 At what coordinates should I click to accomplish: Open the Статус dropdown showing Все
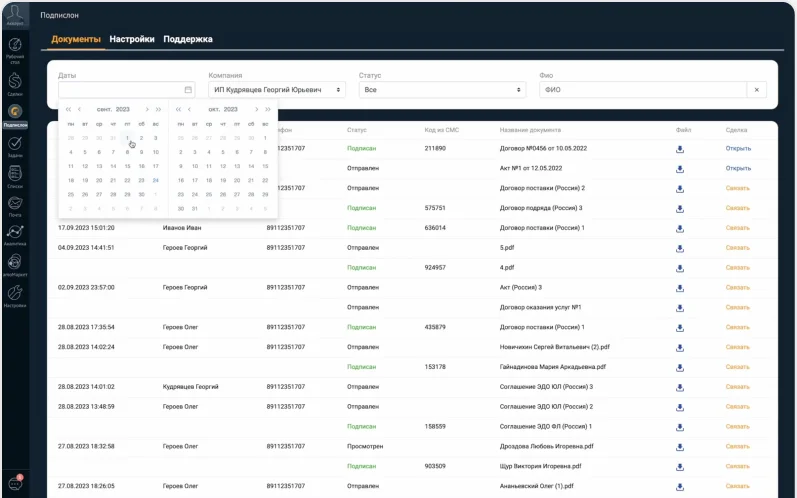pos(442,89)
